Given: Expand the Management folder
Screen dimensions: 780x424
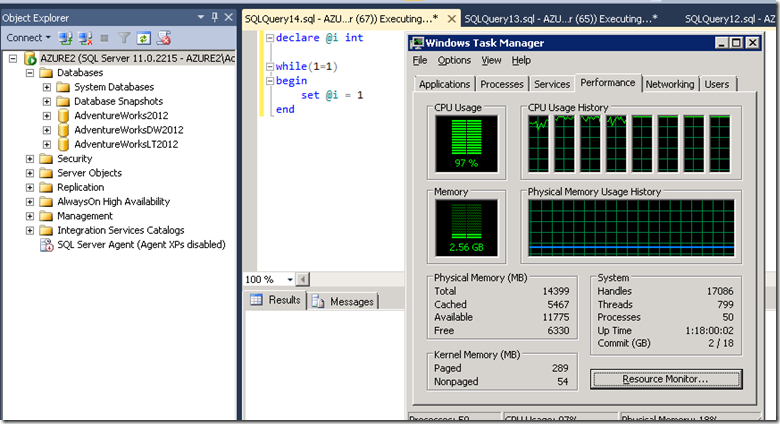Looking at the screenshot, I should tap(30, 216).
